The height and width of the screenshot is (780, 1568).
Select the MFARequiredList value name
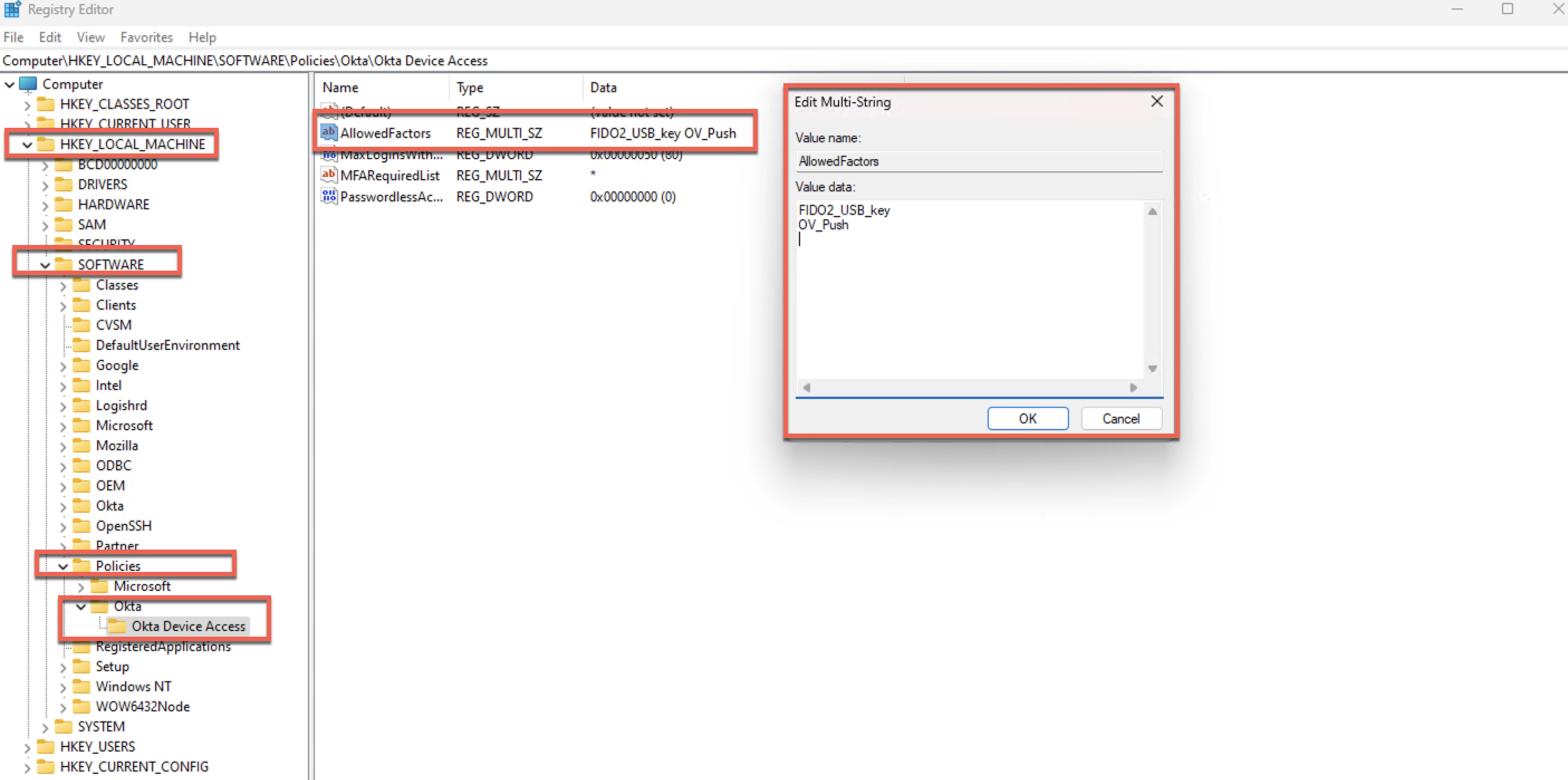(389, 175)
